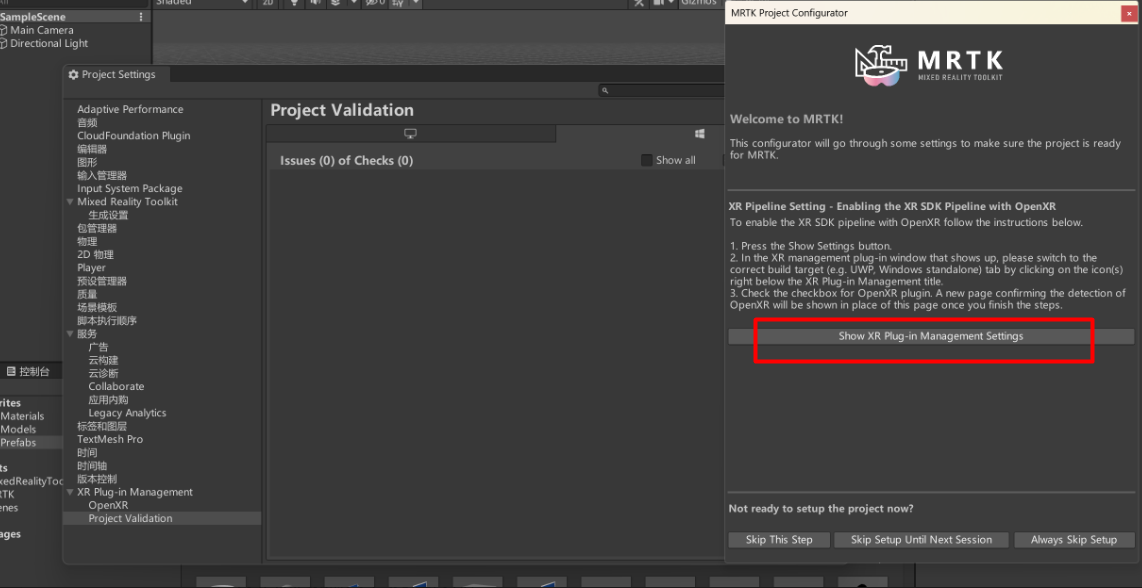The image size is (1142, 588).
Task: Click the gear icon on Project Settings tab
Action: click(73, 74)
